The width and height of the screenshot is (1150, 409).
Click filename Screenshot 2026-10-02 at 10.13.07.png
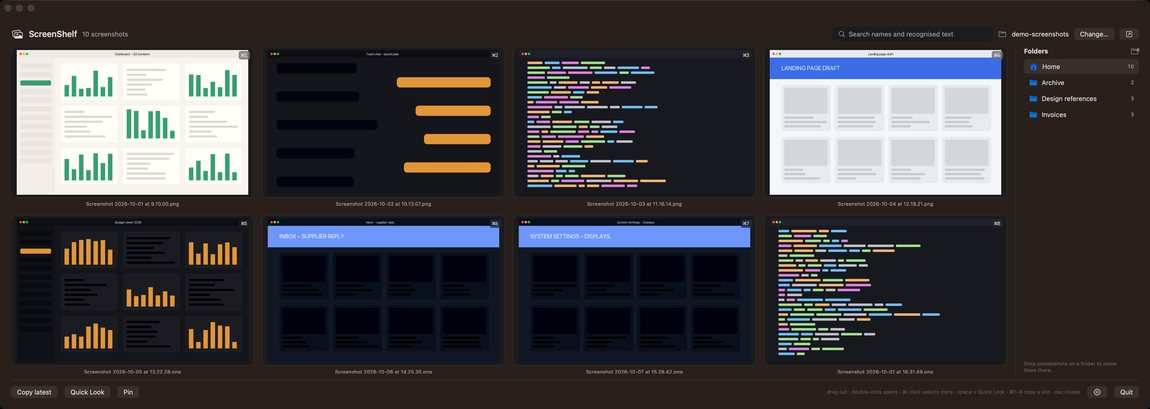click(384, 204)
